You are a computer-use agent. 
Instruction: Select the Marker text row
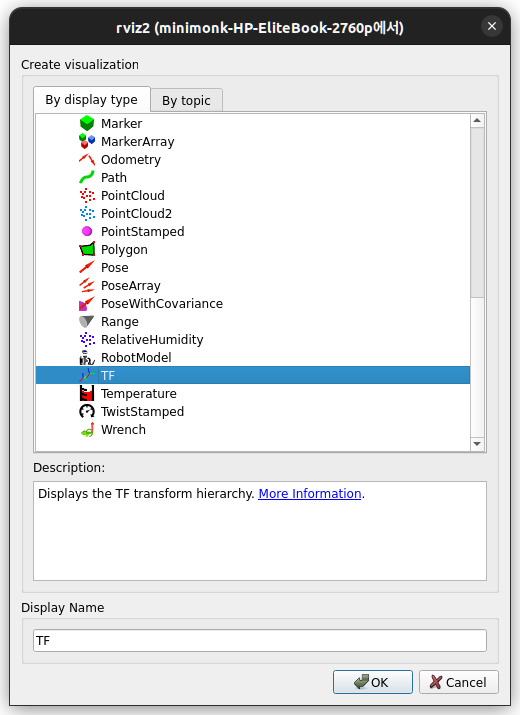[122, 124]
